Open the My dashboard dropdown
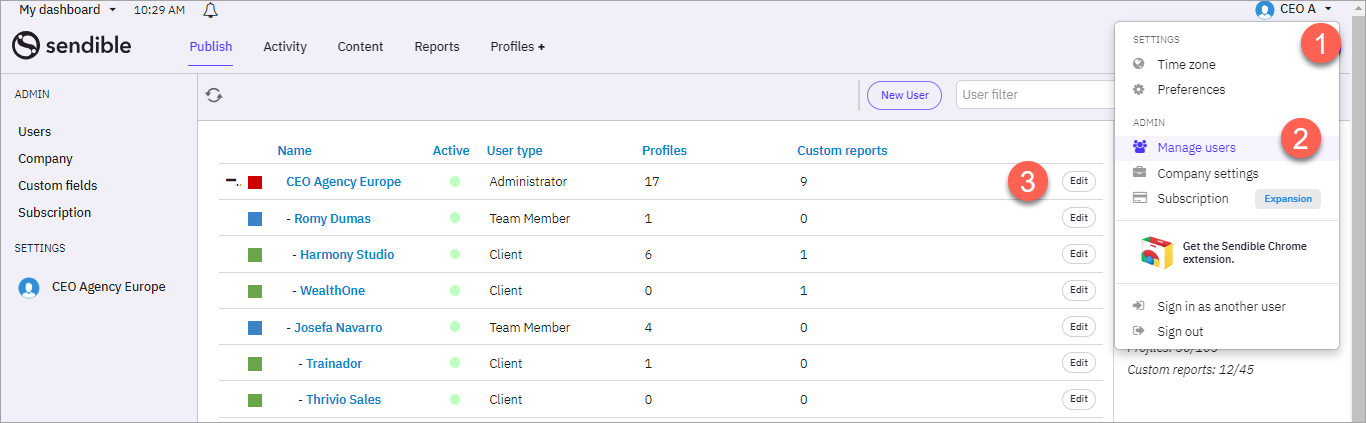The image size is (1366, 423). click(x=68, y=9)
